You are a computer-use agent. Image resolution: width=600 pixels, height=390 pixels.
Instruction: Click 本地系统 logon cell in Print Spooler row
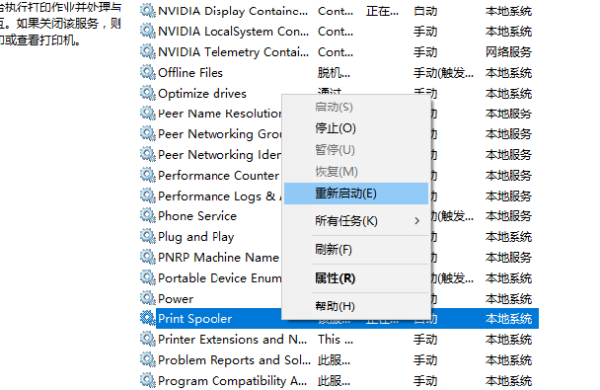(509, 319)
